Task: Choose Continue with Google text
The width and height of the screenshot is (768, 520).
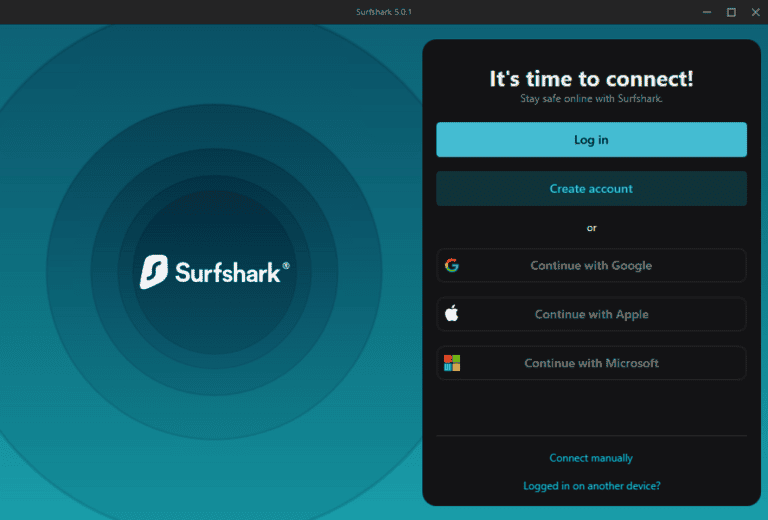Action: pos(591,266)
